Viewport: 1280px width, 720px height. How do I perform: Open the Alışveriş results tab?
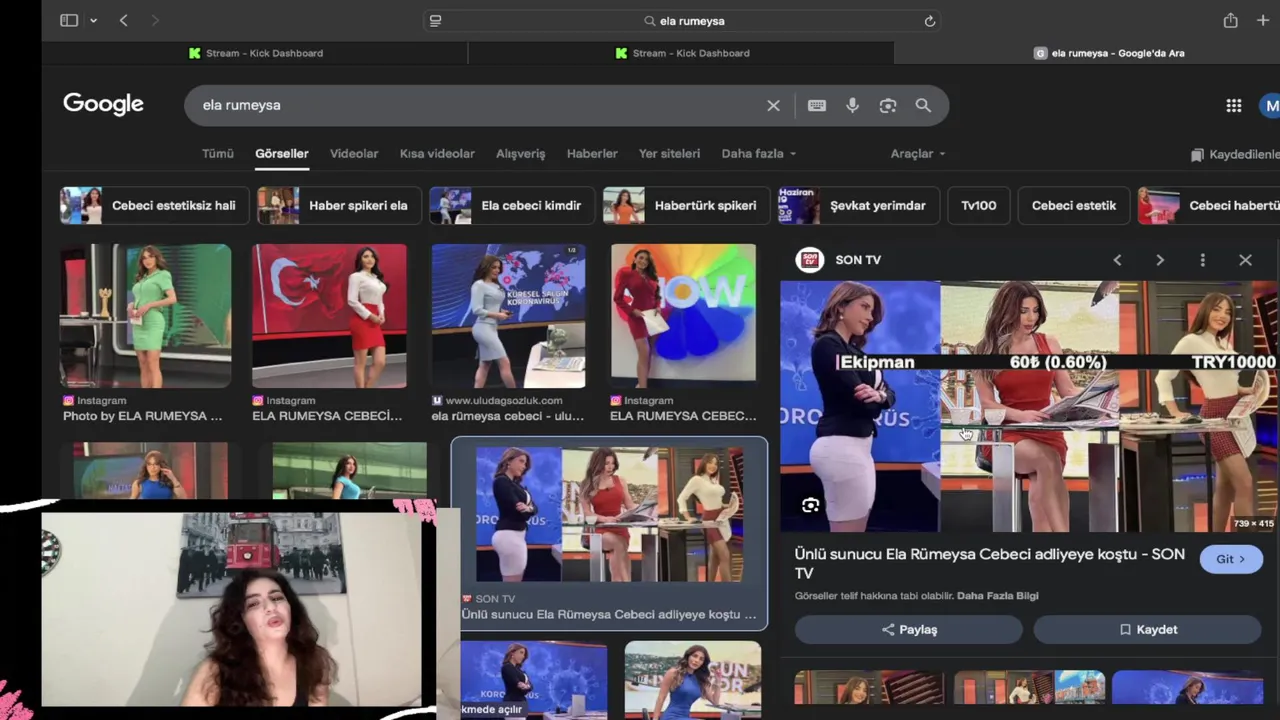(x=520, y=153)
